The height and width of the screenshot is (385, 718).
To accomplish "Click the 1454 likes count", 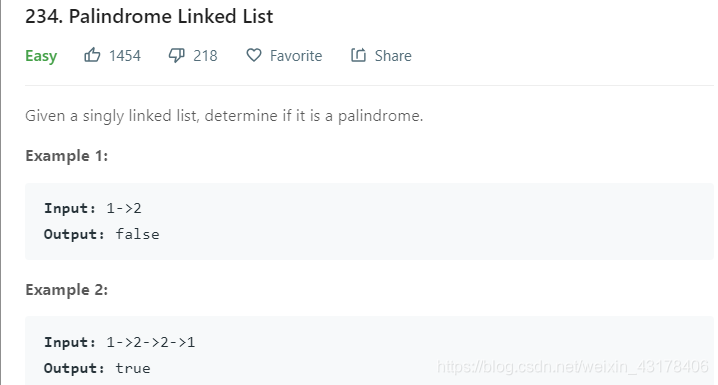I will click(x=125, y=56).
